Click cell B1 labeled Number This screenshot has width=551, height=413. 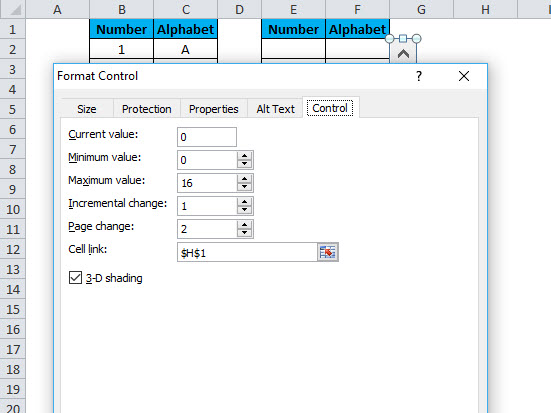[x=122, y=29]
